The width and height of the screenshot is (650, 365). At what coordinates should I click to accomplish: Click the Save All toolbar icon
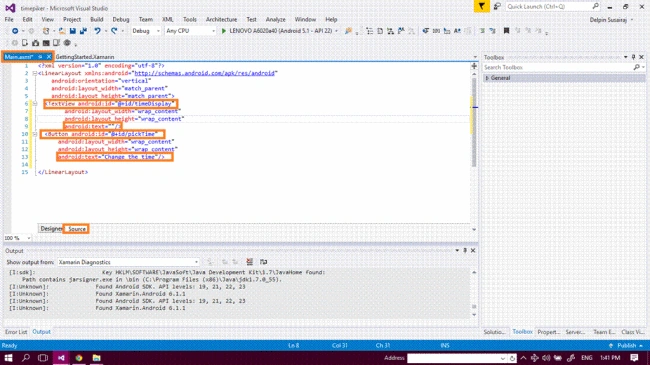tap(83, 31)
